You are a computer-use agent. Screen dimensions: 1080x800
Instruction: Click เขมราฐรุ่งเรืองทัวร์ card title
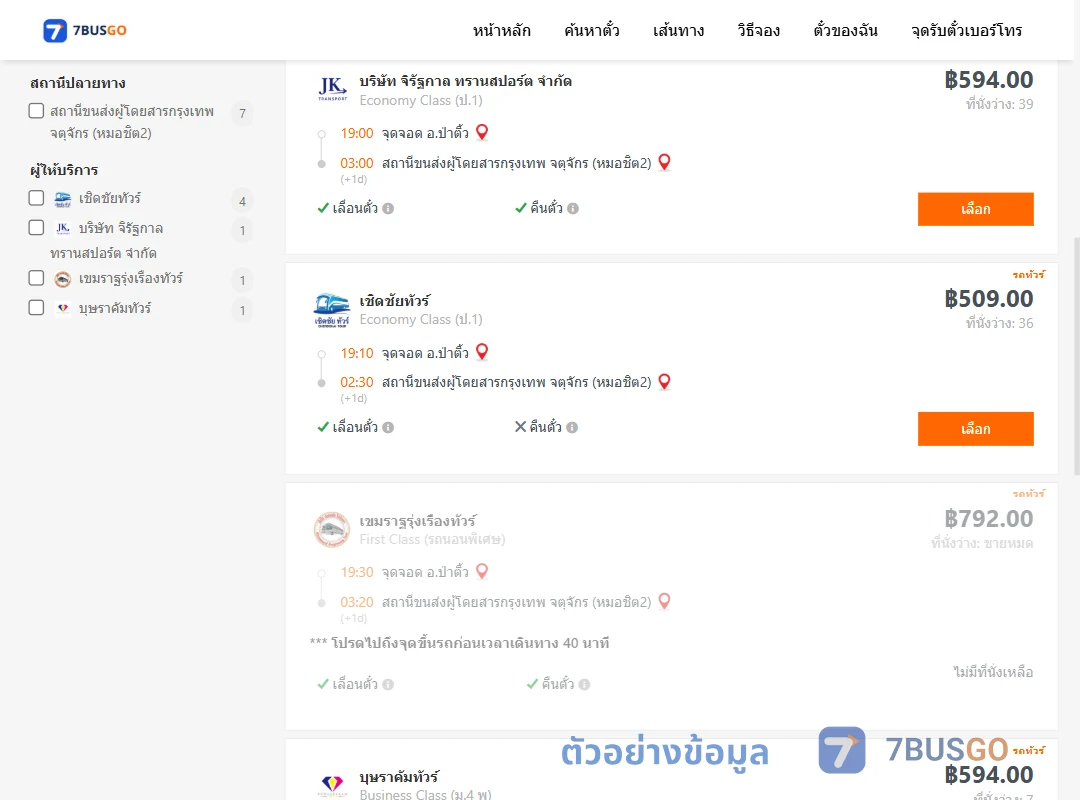coord(418,521)
